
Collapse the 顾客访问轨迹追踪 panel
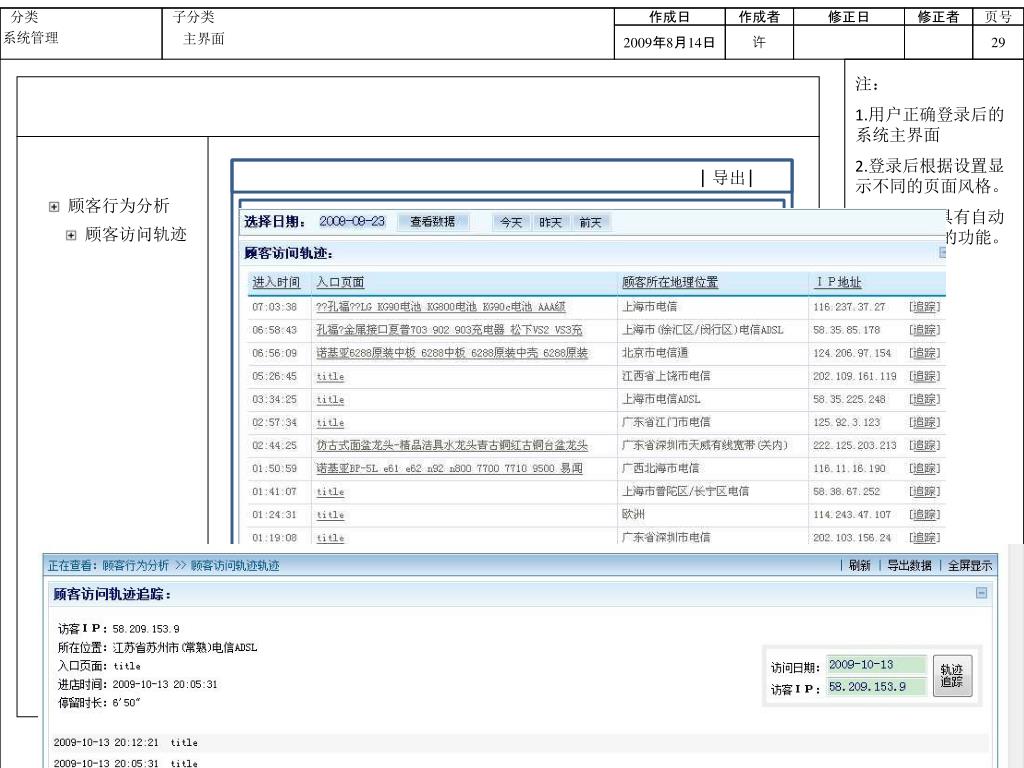coord(982,593)
